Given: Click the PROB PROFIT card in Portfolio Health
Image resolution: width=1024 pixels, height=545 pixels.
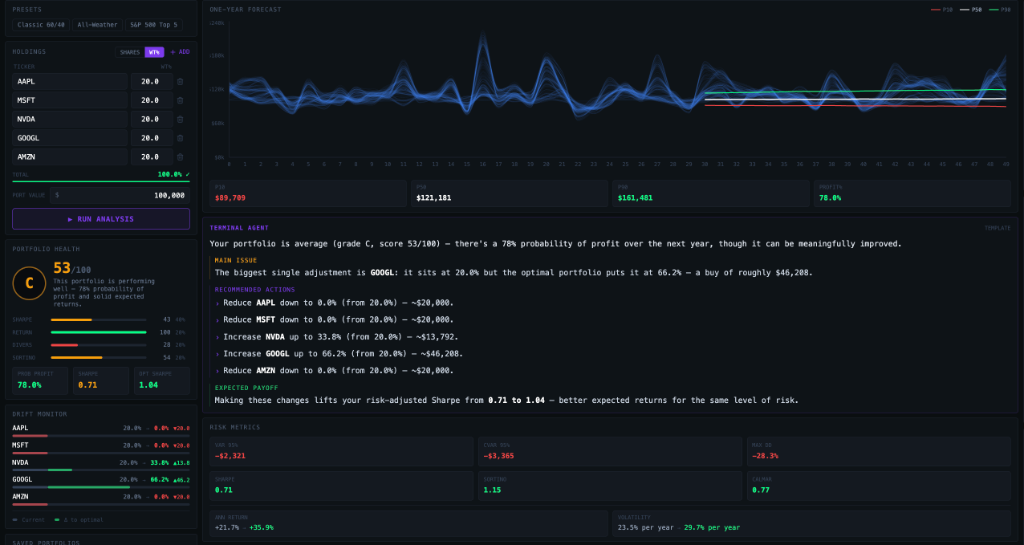Looking at the screenshot, I should pyautogui.click(x=40, y=381).
